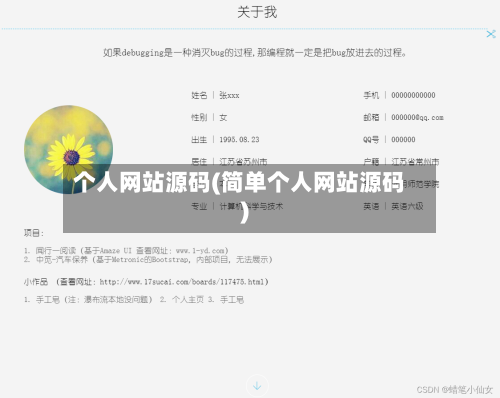This screenshot has width=500, height=398.
Task: Click the 手工皂 瀑布流 note item
Action: tap(94, 299)
